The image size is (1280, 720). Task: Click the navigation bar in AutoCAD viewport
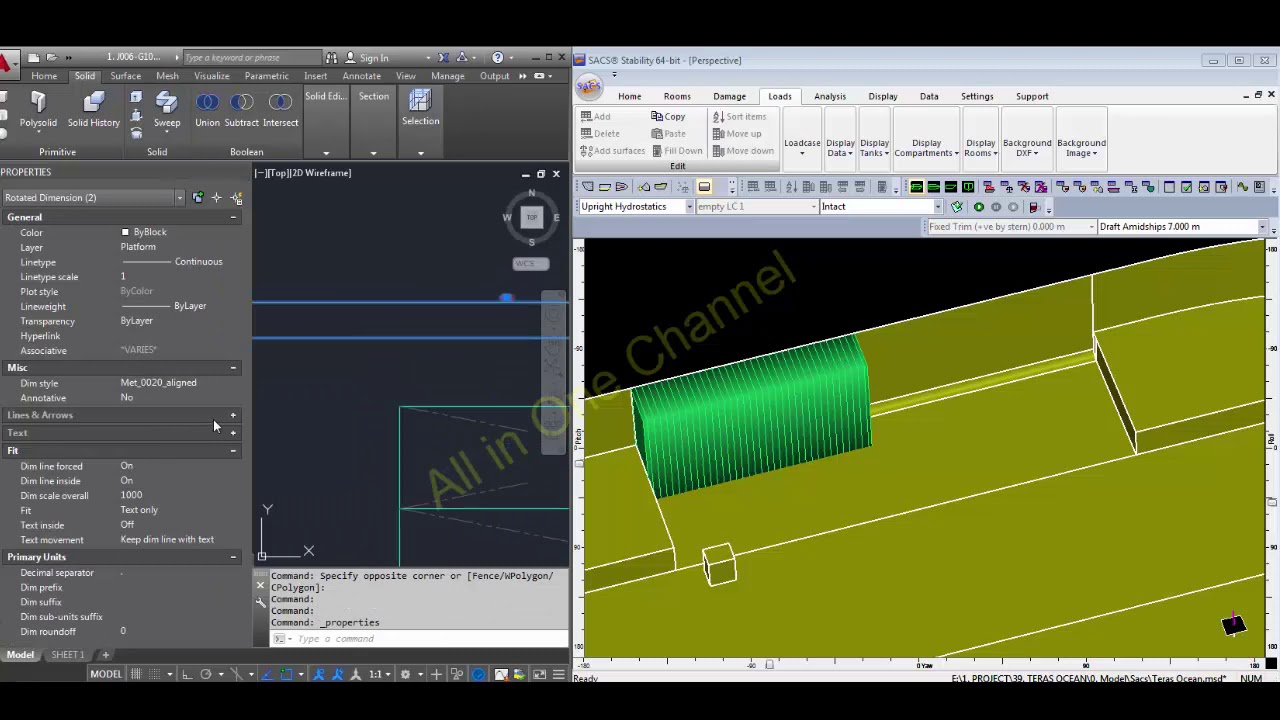[x=553, y=372]
